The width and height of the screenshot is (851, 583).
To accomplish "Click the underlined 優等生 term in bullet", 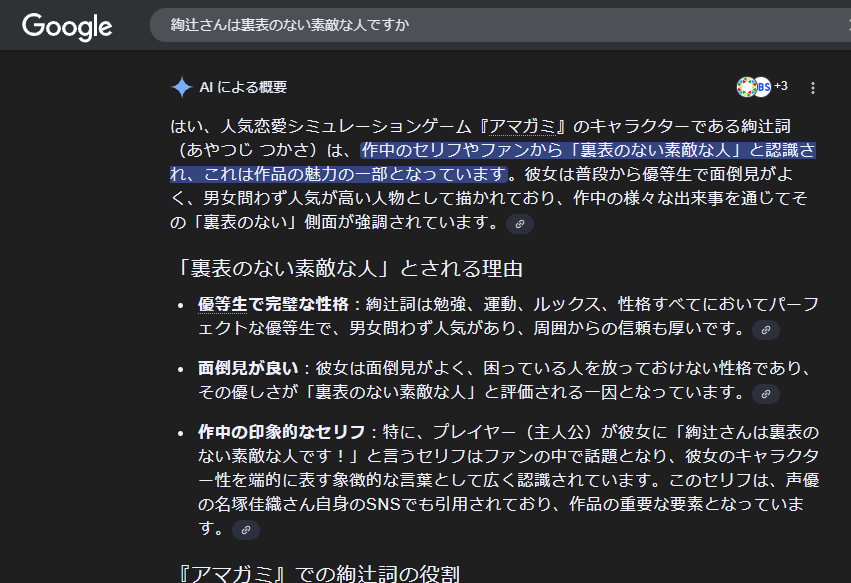I will [x=223, y=304].
